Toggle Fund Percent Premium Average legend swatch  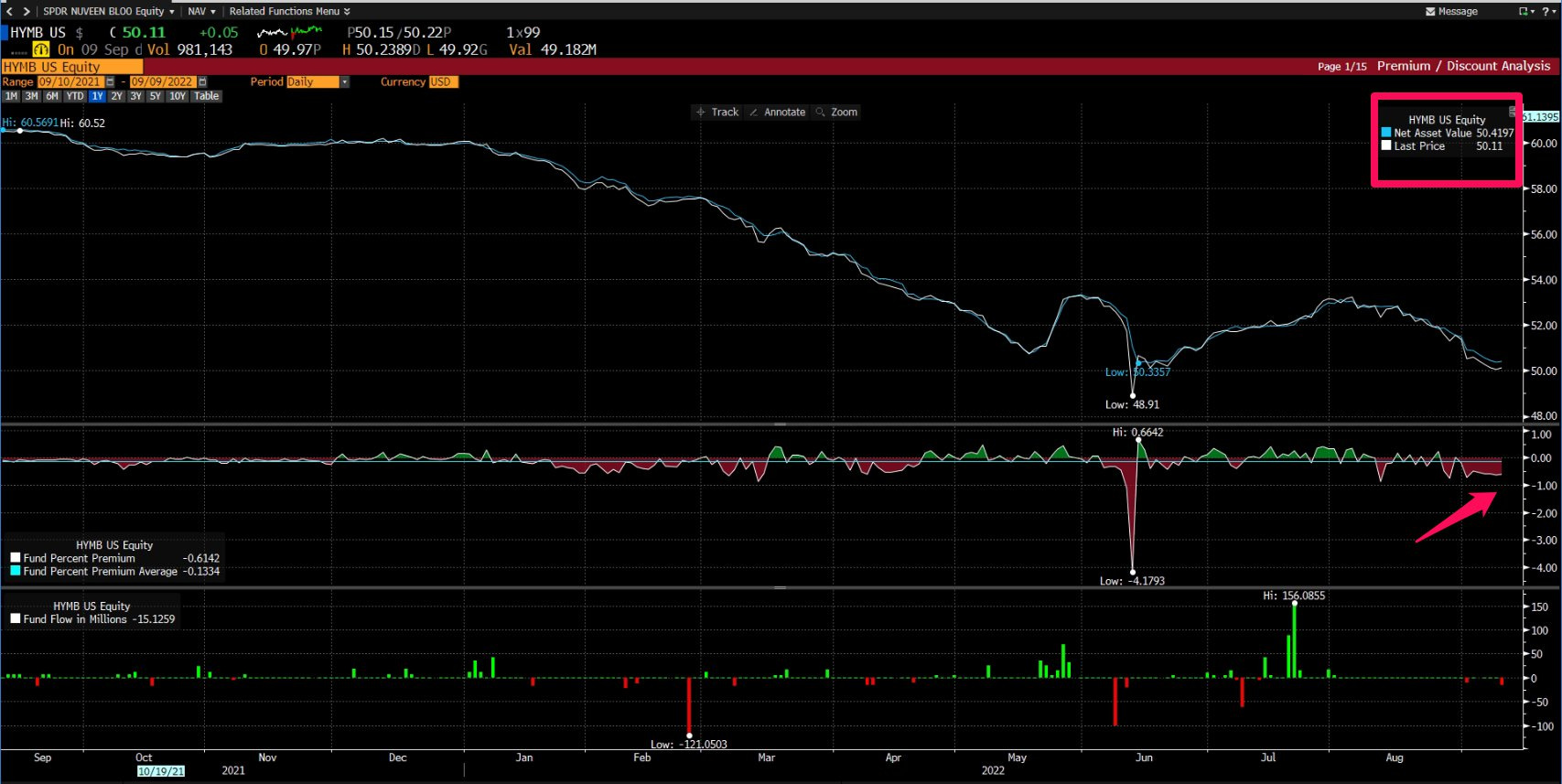[x=16, y=571]
